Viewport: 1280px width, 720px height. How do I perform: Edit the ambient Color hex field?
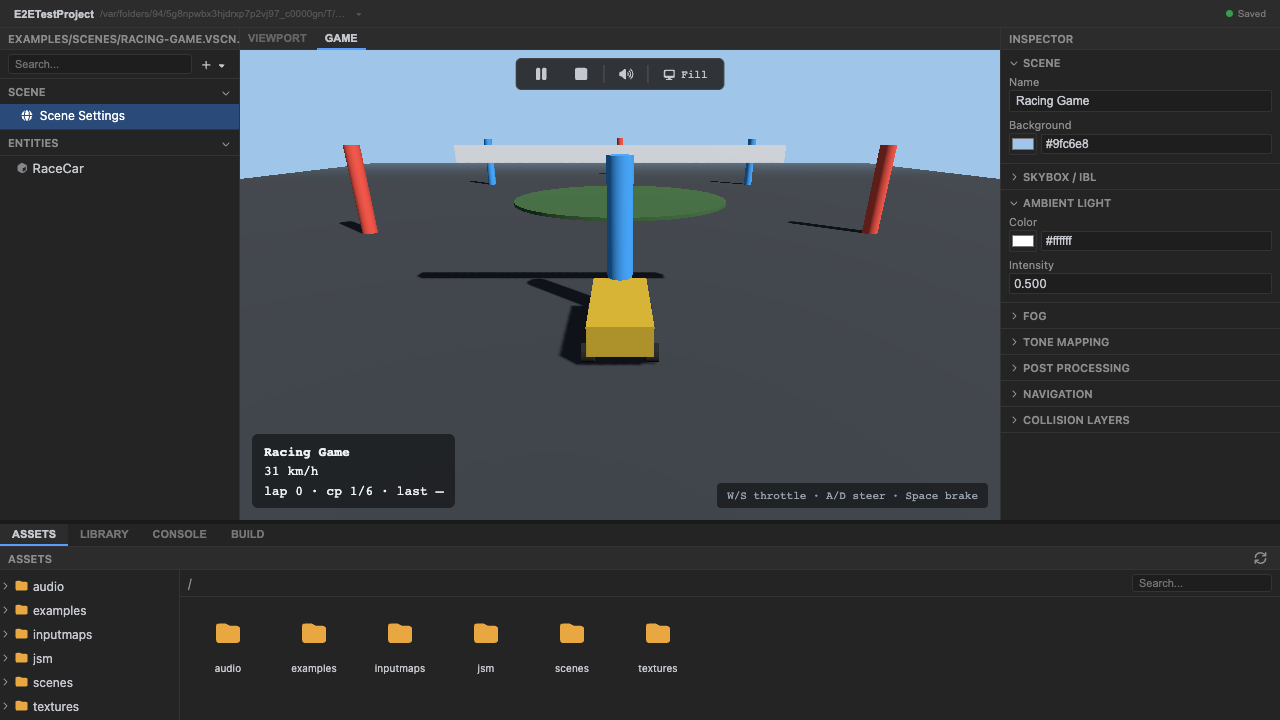[x=1156, y=241]
